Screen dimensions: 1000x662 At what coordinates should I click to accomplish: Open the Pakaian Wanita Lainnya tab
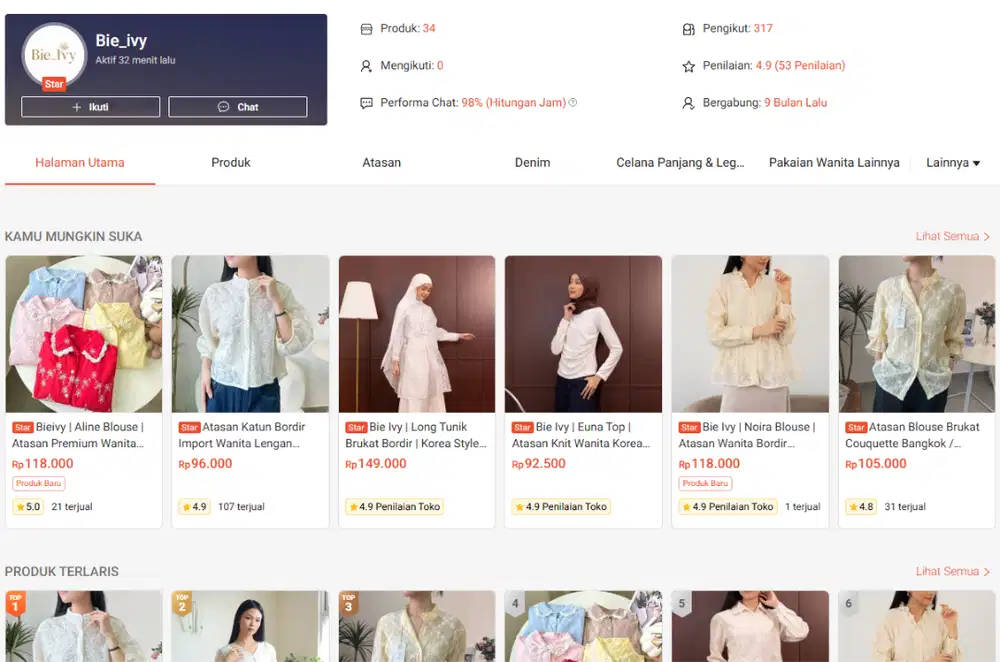(x=834, y=163)
